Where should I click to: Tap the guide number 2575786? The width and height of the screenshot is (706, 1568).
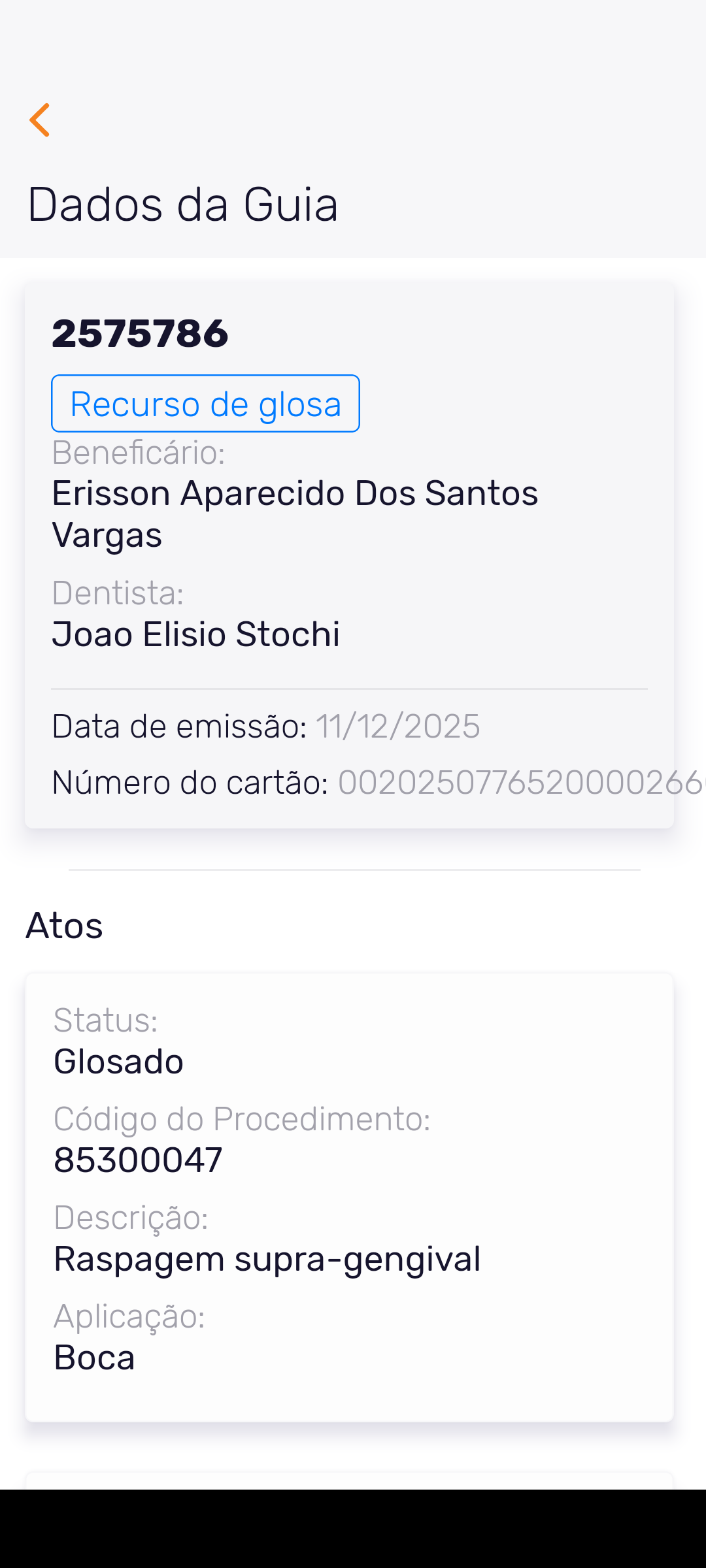140,333
